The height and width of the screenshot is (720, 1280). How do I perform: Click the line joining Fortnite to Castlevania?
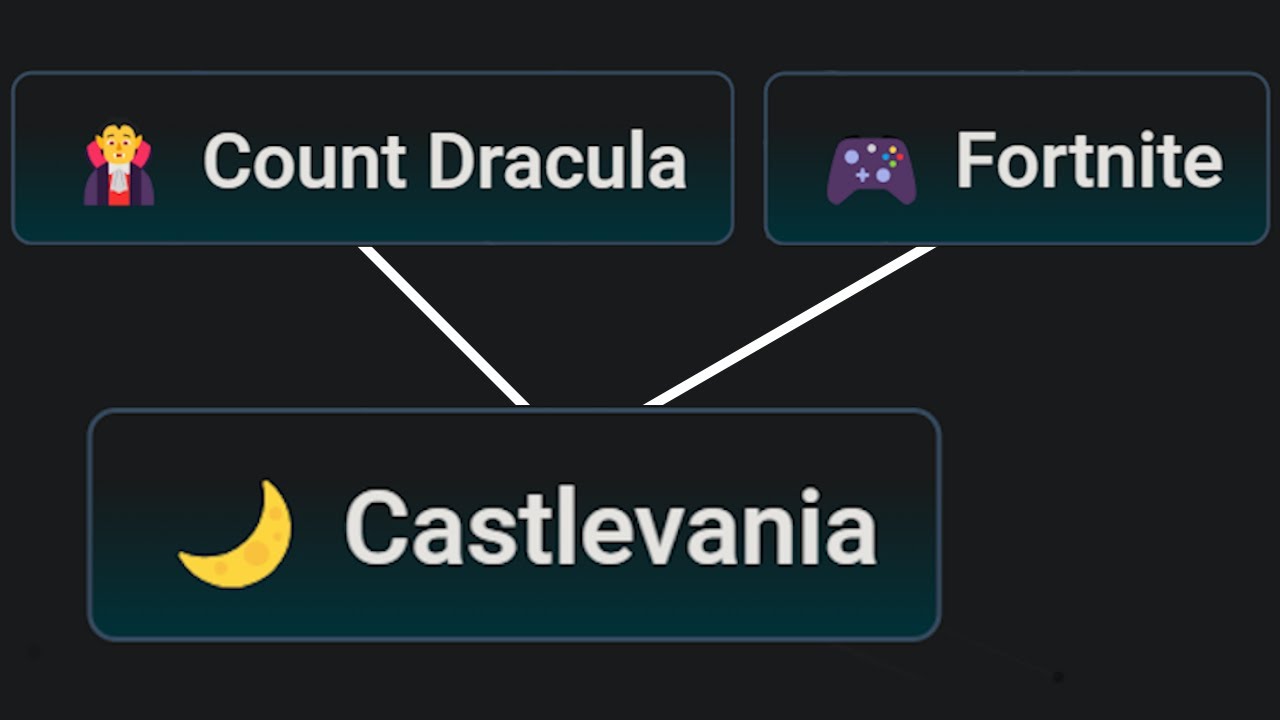790,325
